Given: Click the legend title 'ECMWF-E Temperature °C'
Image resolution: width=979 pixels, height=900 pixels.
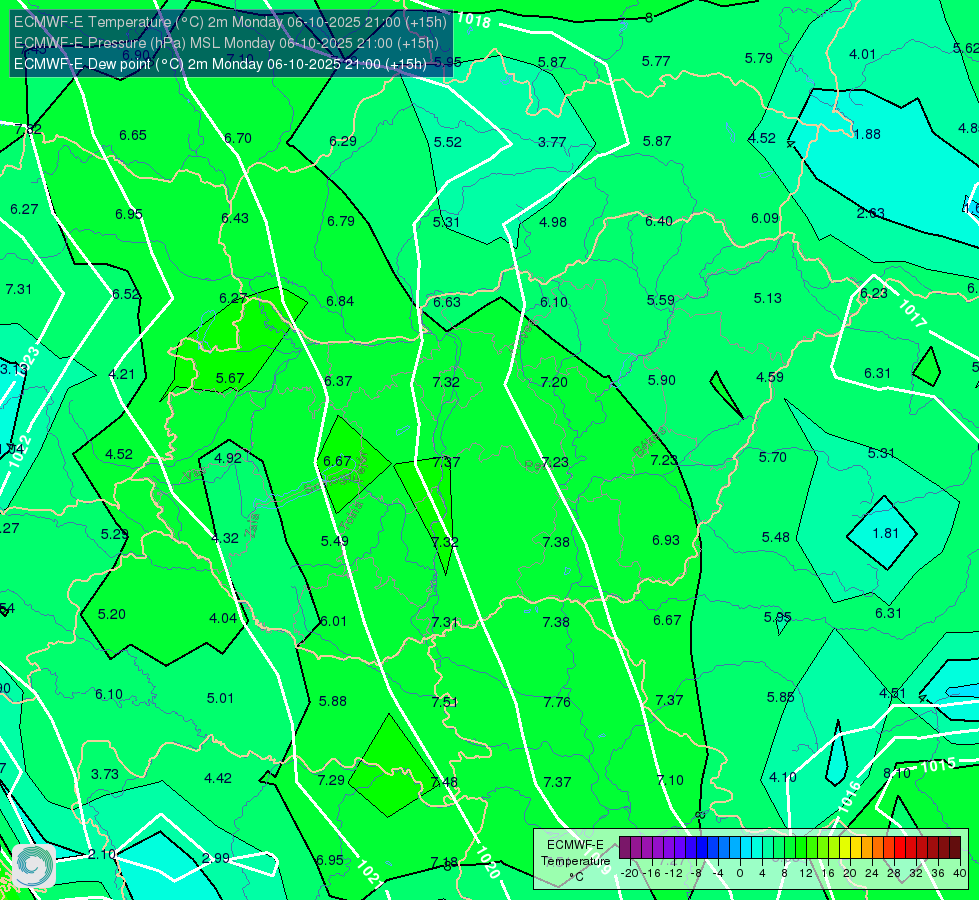Looking at the screenshot, I should (575, 861).
